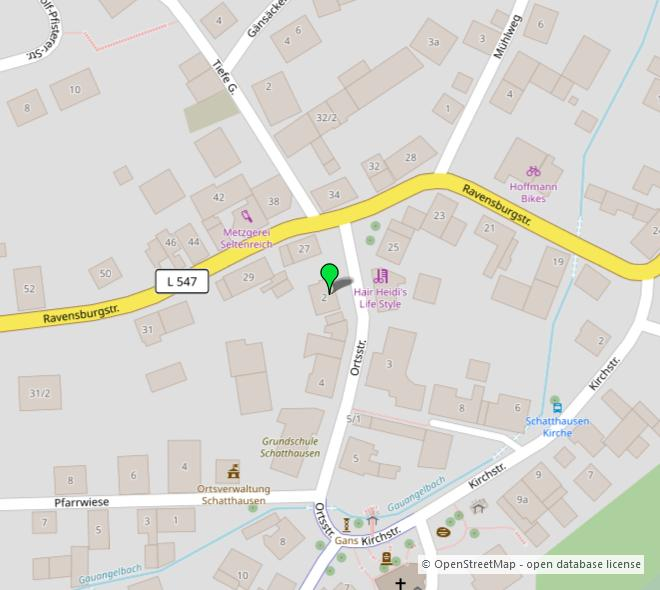Screen dimensions: 660x590
Task: Click the L 547 road shield
Action: point(182,281)
